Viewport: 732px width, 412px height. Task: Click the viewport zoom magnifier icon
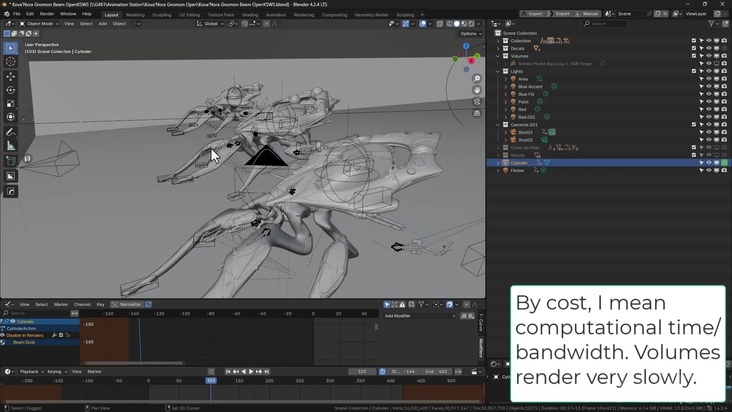[x=477, y=78]
